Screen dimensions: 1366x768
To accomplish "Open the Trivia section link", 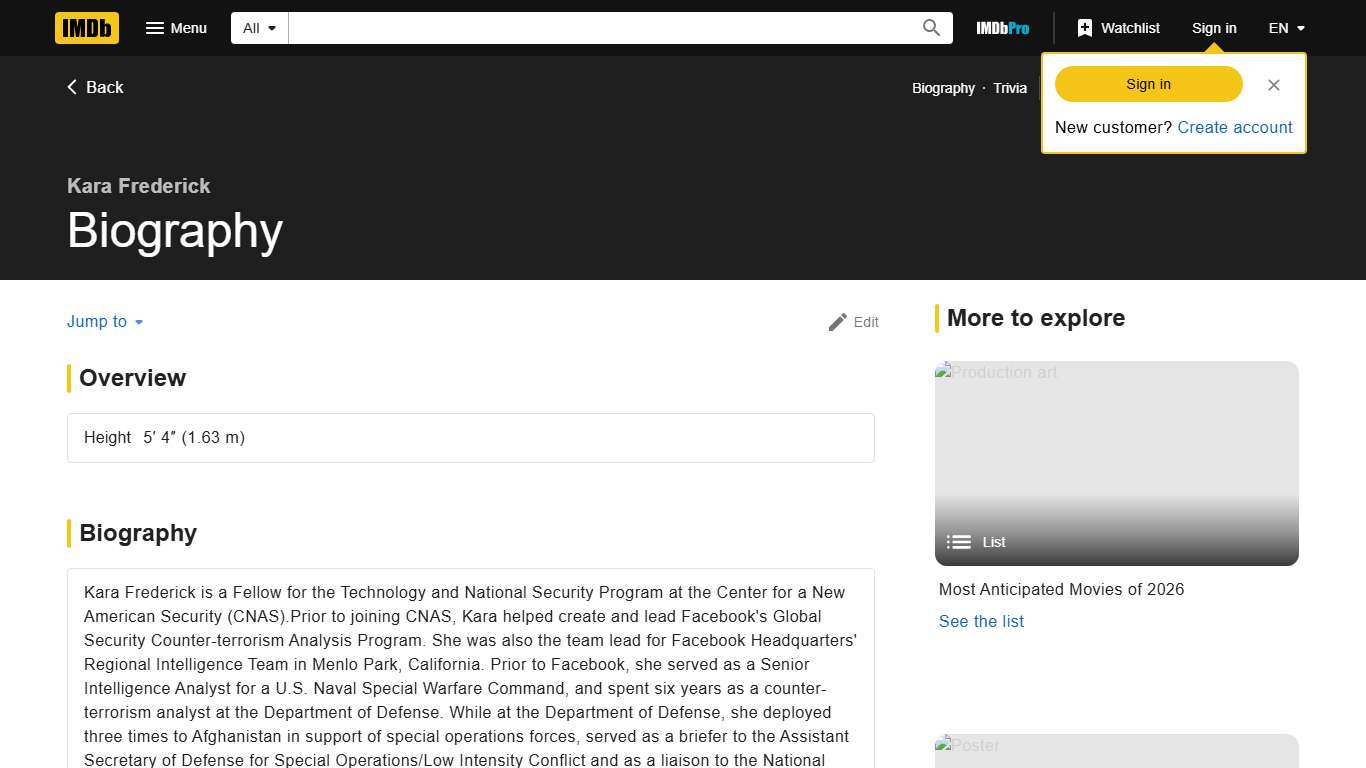I will click(1009, 88).
